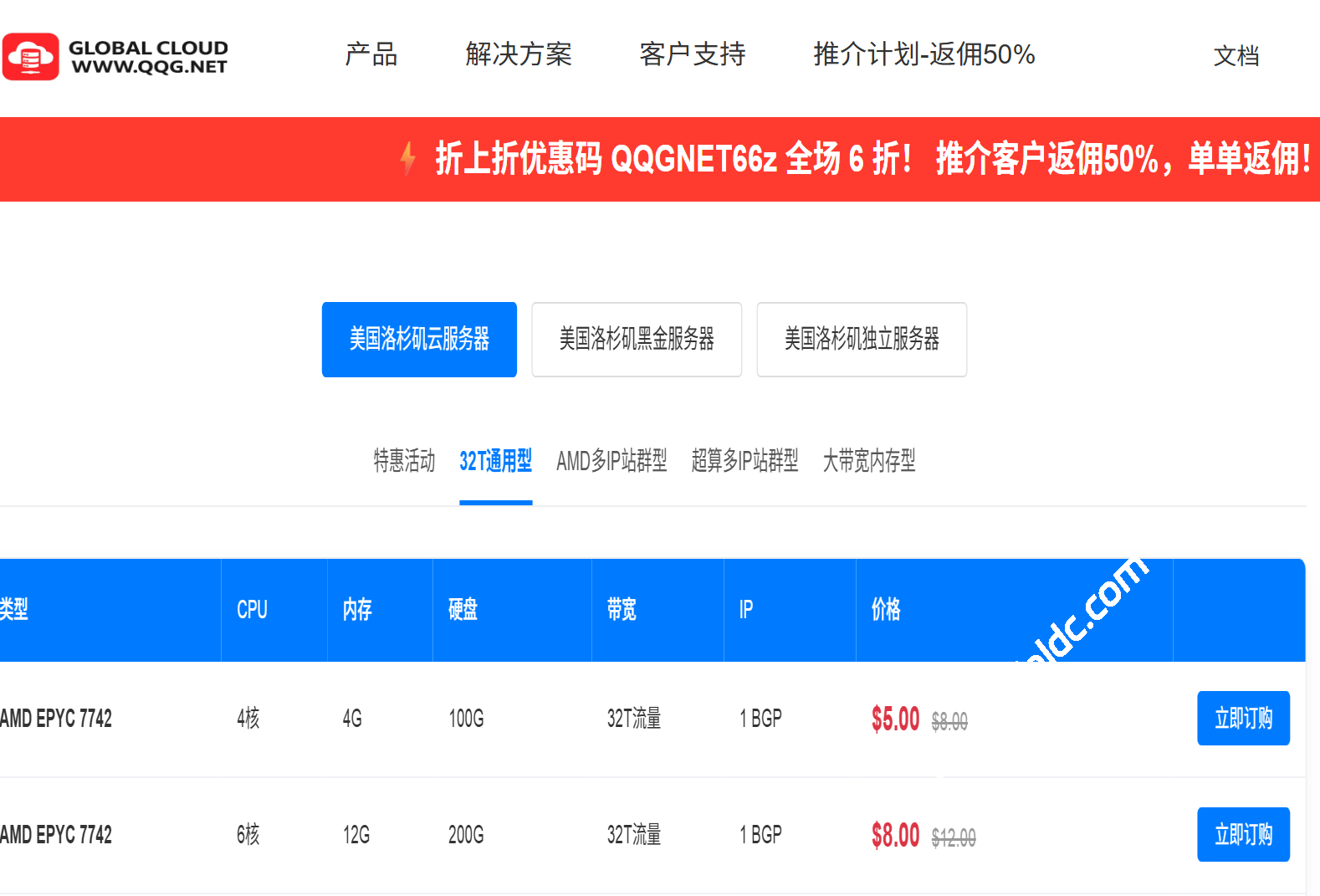The width and height of the screenshot is (1320, 896).
Task: Click the struck-through $8.00 original price
Action: (x=949, y=722)
